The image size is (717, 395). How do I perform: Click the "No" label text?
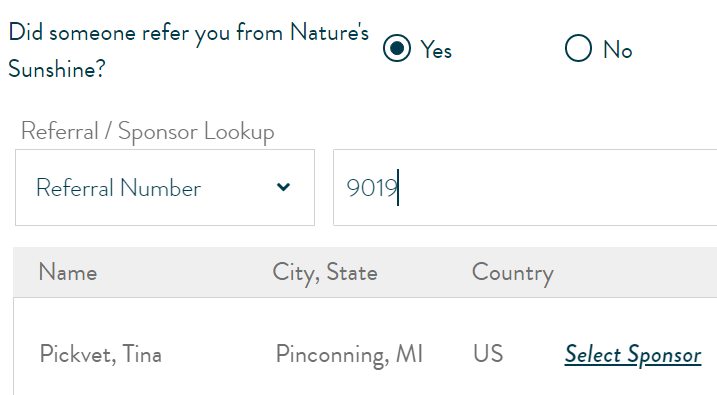[x=617, y=49]
